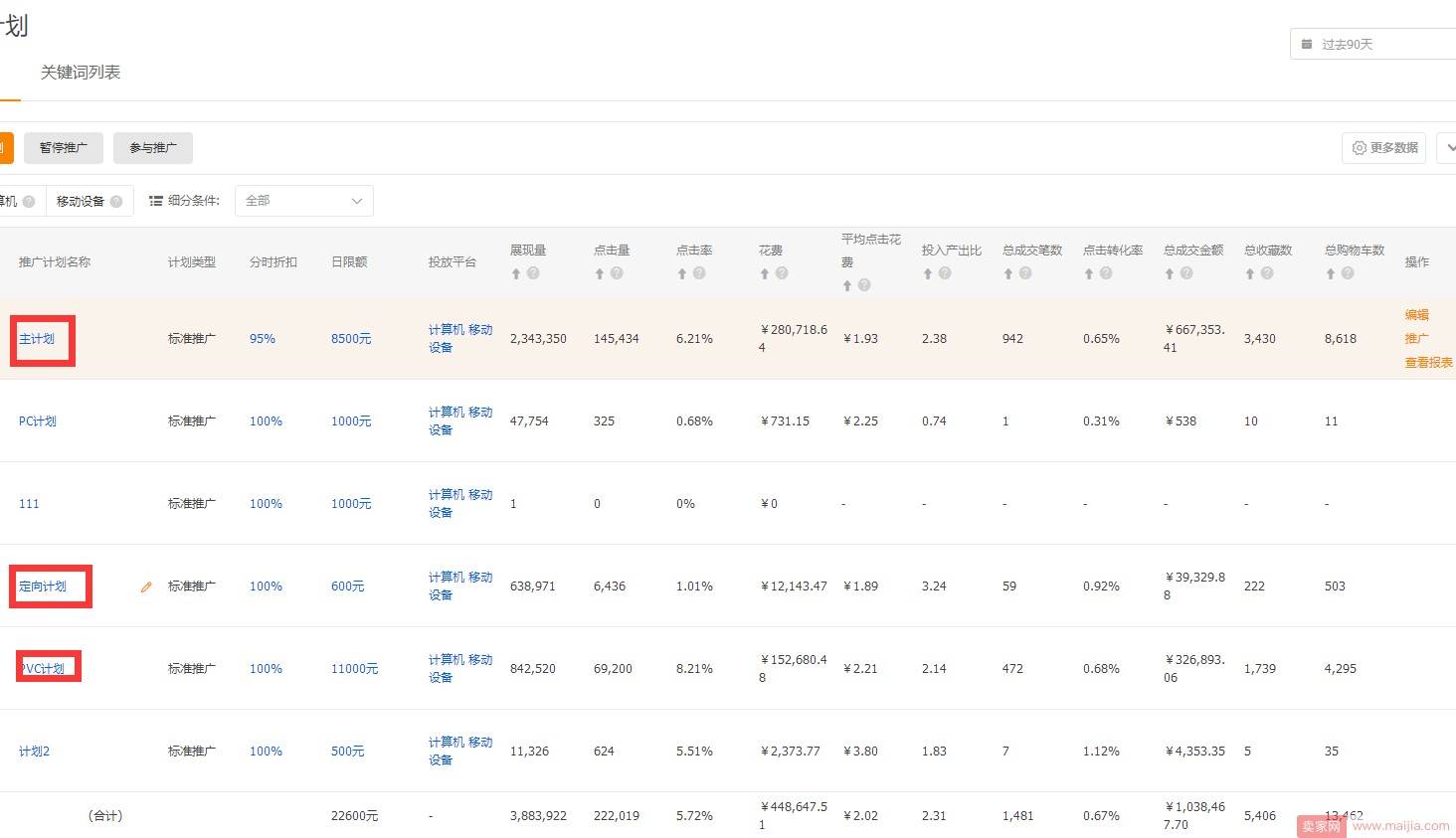Sort by 总成交金额 using its arrow icon
This screenshot has height=838, width=1456.
(1170, 273)
